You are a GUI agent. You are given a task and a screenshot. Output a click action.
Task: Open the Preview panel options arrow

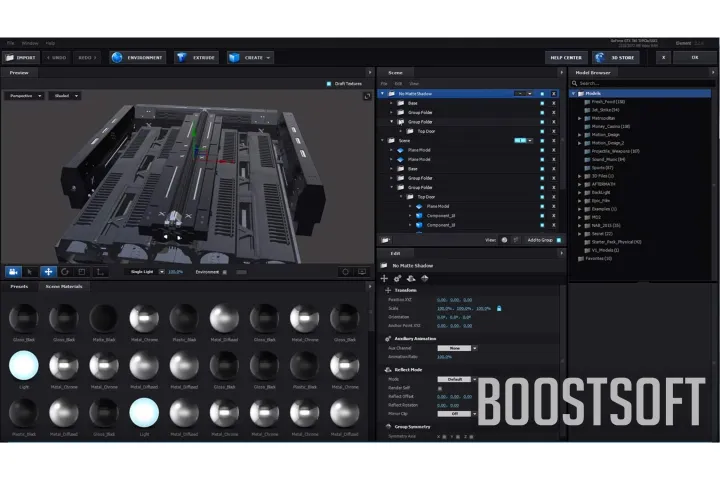[x=370, y=73]
